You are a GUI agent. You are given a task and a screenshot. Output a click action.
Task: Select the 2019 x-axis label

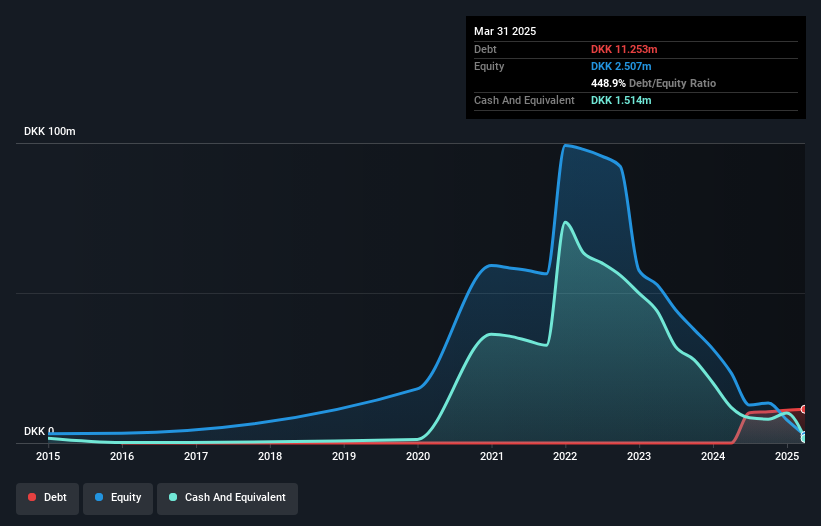click(x=344, y=456)
